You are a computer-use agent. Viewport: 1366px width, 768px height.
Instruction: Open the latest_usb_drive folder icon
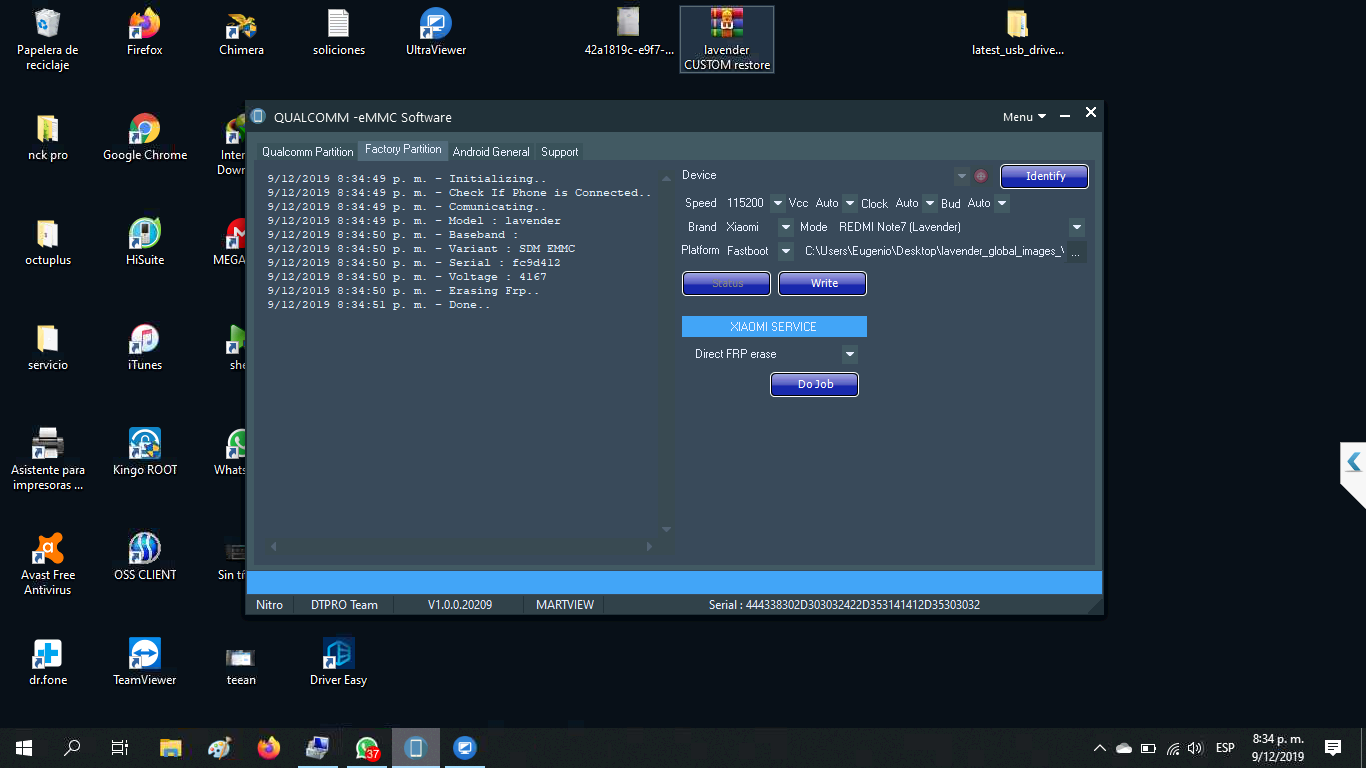point(1017,32)
